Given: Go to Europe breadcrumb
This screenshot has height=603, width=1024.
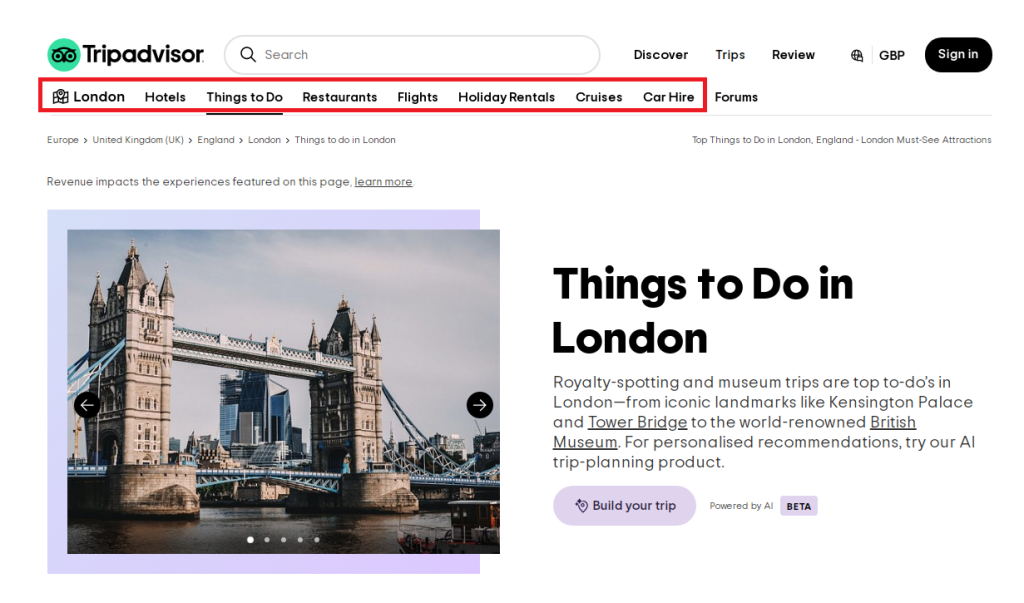Looking at the screenshot, I should click(x=63, y=140).
